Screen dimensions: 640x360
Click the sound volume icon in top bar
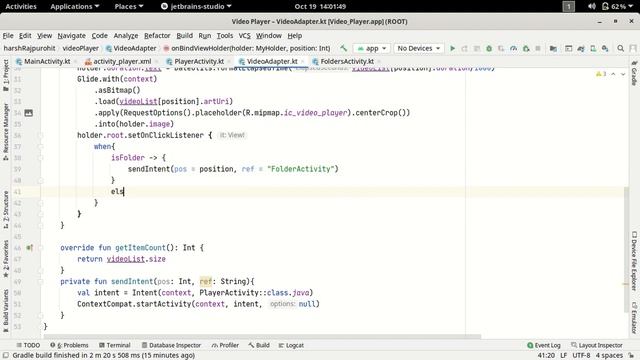point(592,7)
